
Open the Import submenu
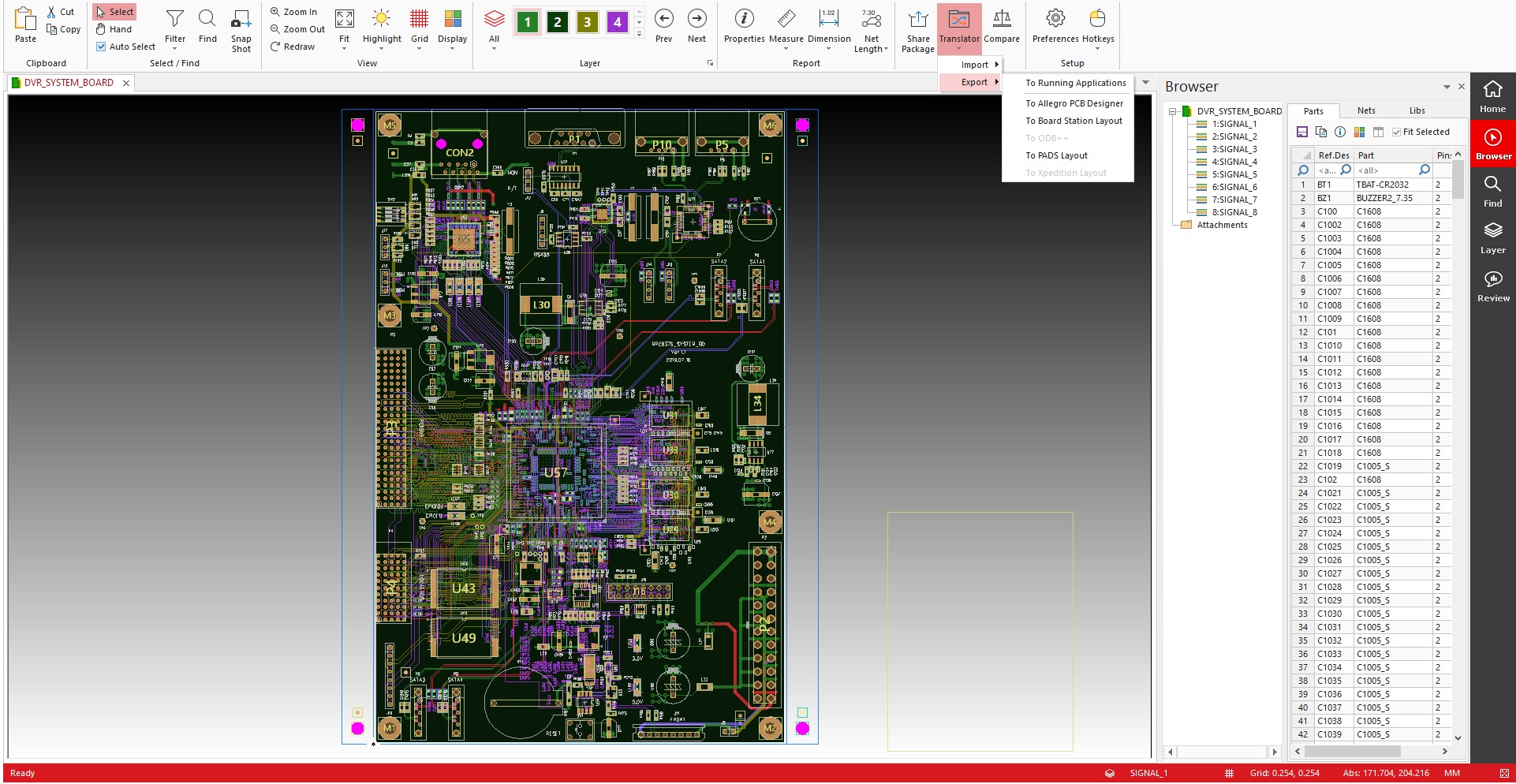971,65
